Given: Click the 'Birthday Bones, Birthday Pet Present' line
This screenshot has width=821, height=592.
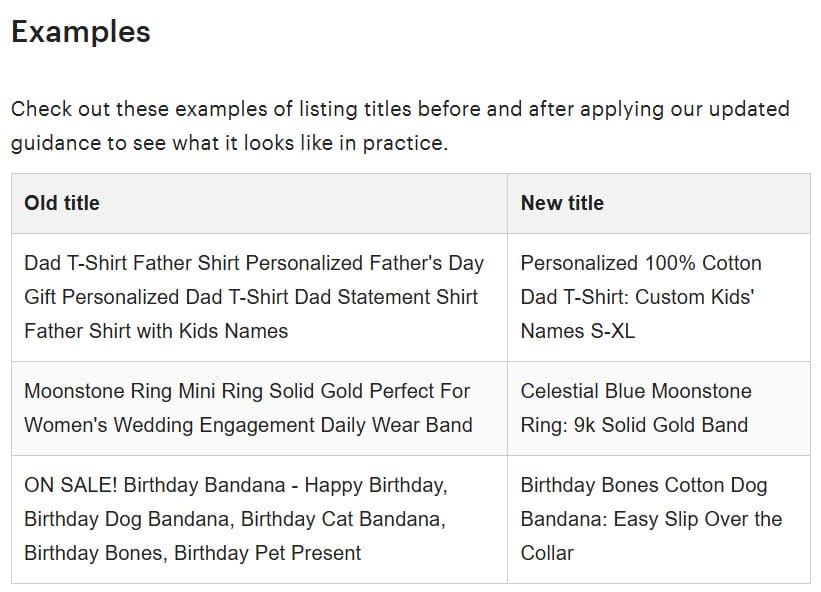Looking at the screenshot, I should tap(193, 553).
